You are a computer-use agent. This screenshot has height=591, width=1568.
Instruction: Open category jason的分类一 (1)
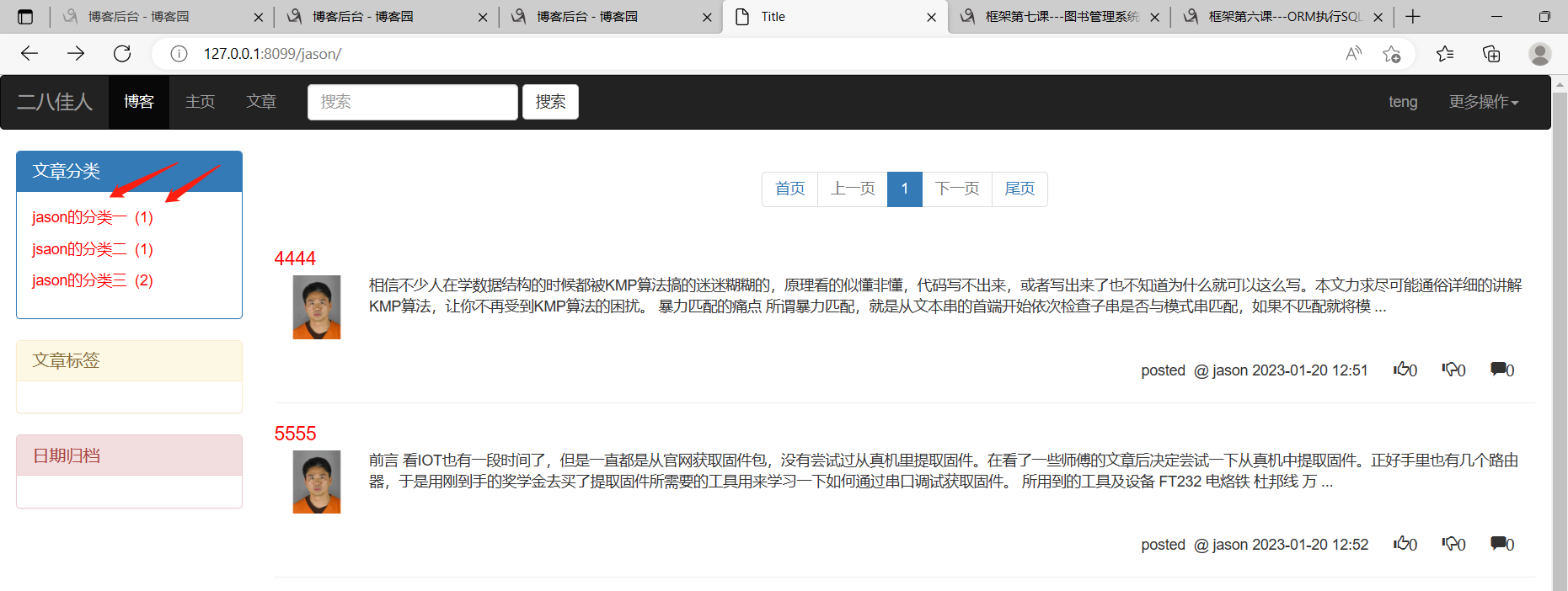[93, 217]
